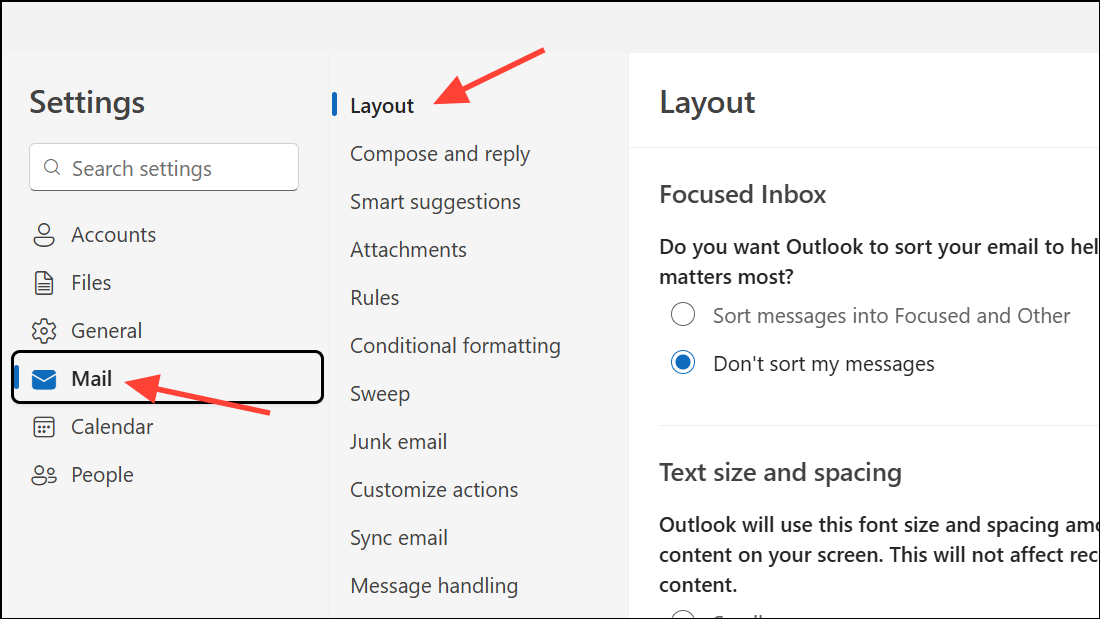Open Customize actions settings

tap(434, 490)
